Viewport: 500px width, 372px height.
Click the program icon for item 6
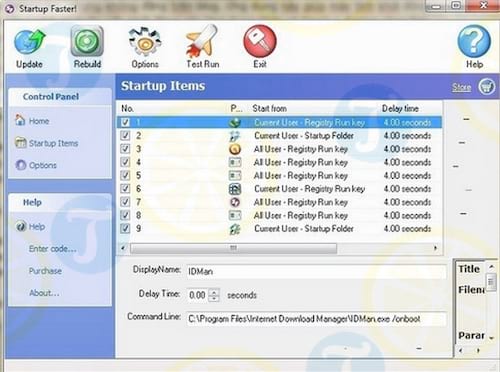pos(235,189)
